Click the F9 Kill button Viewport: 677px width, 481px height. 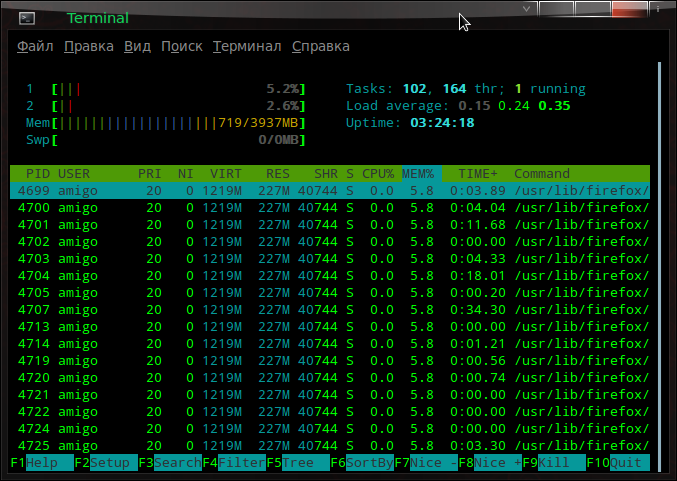click(554, 462)
